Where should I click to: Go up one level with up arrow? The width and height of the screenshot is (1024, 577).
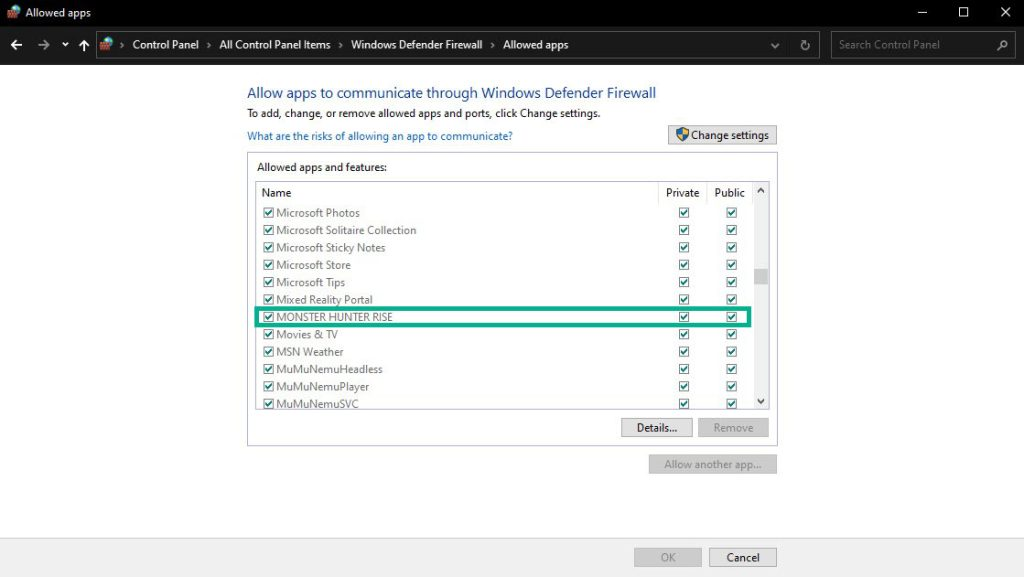coord(84,45)
